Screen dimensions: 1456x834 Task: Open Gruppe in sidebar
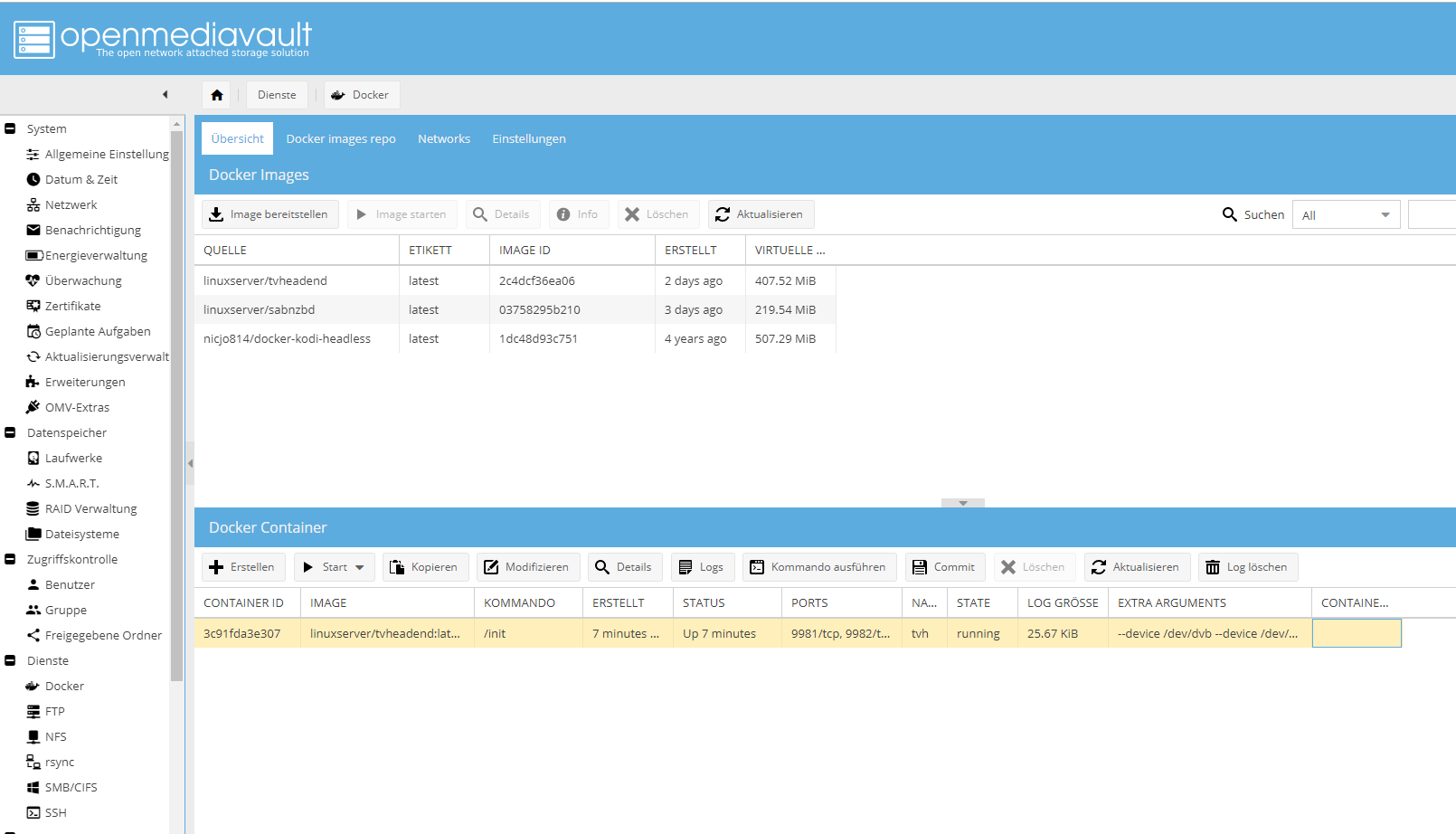(56, 610)
